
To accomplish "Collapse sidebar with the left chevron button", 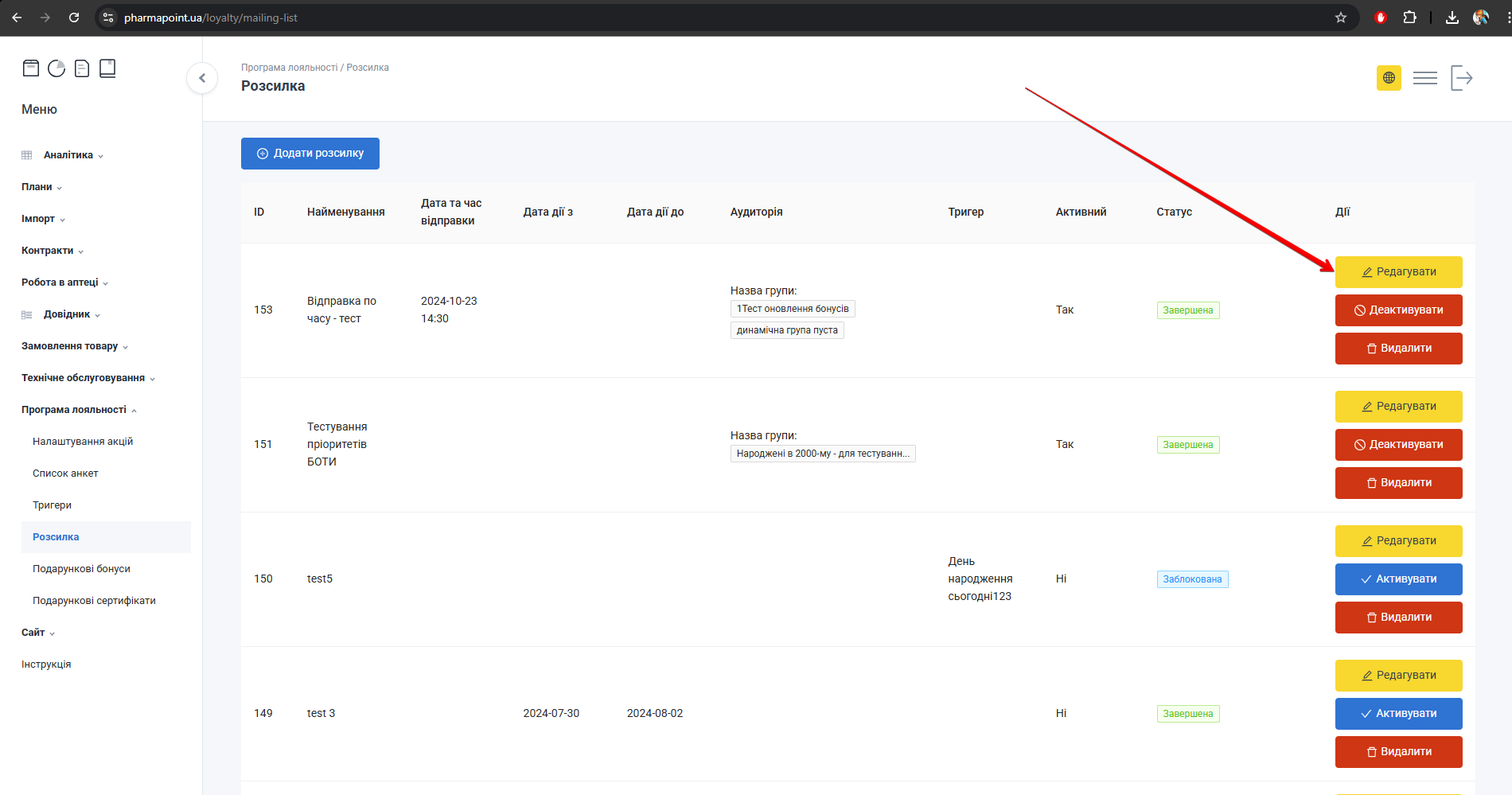I will click(202, 78).
